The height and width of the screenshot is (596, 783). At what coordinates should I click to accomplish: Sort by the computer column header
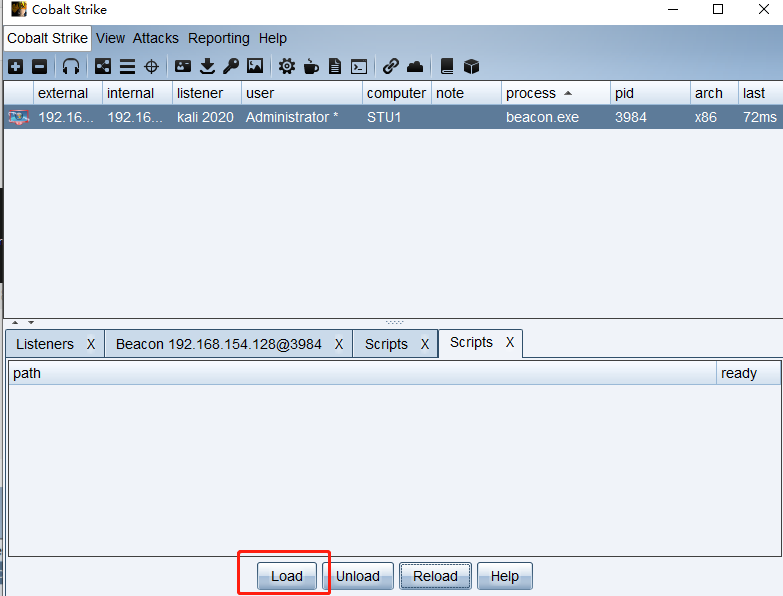point(396,93)
